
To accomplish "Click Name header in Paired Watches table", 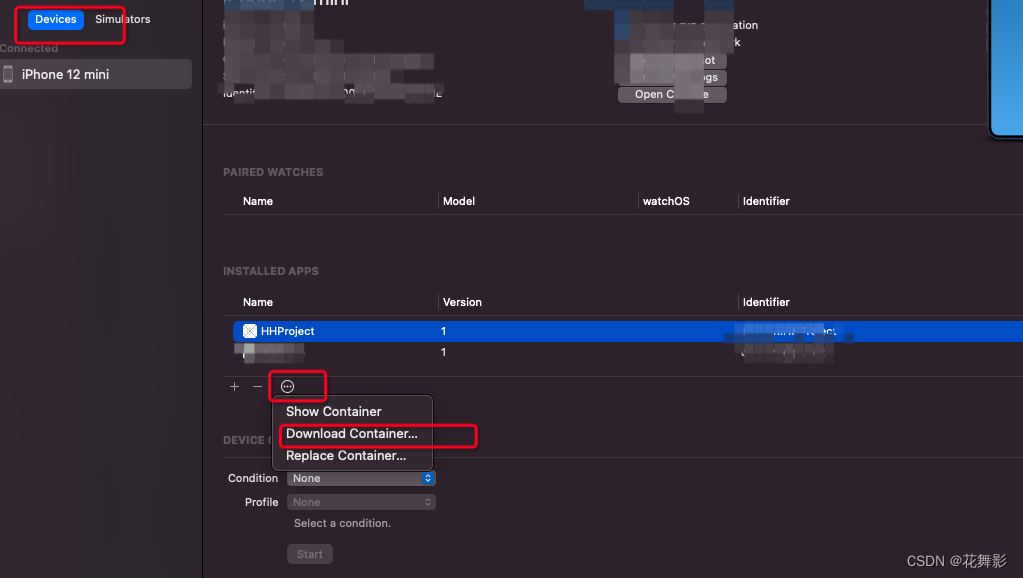I will point(258,201).
